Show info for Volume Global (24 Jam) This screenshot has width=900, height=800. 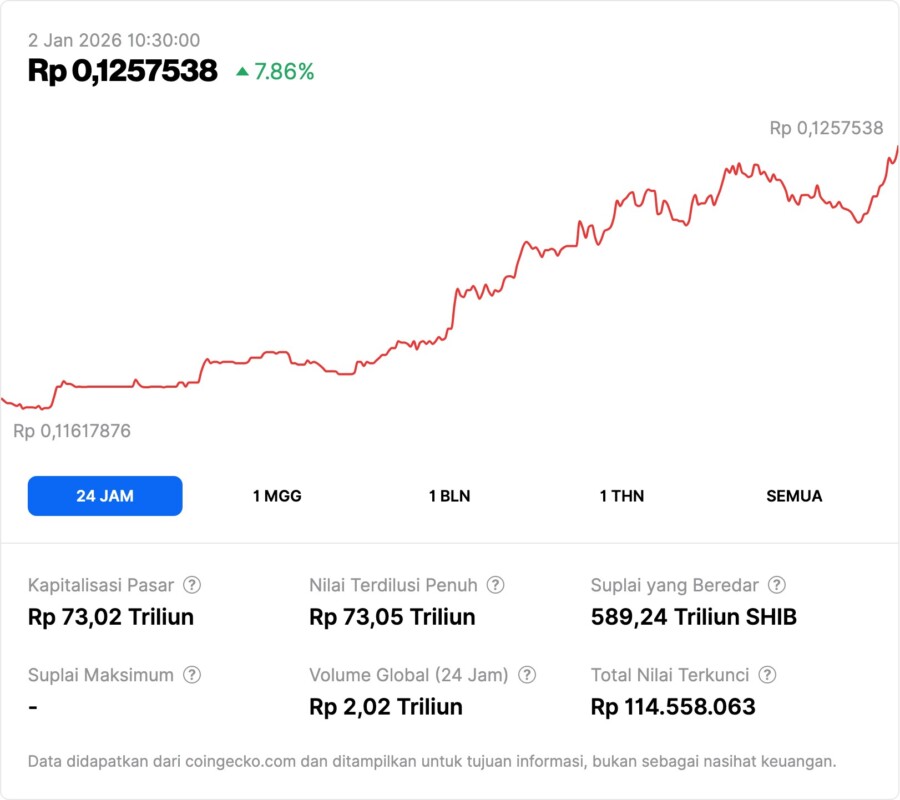coord(527,675)
